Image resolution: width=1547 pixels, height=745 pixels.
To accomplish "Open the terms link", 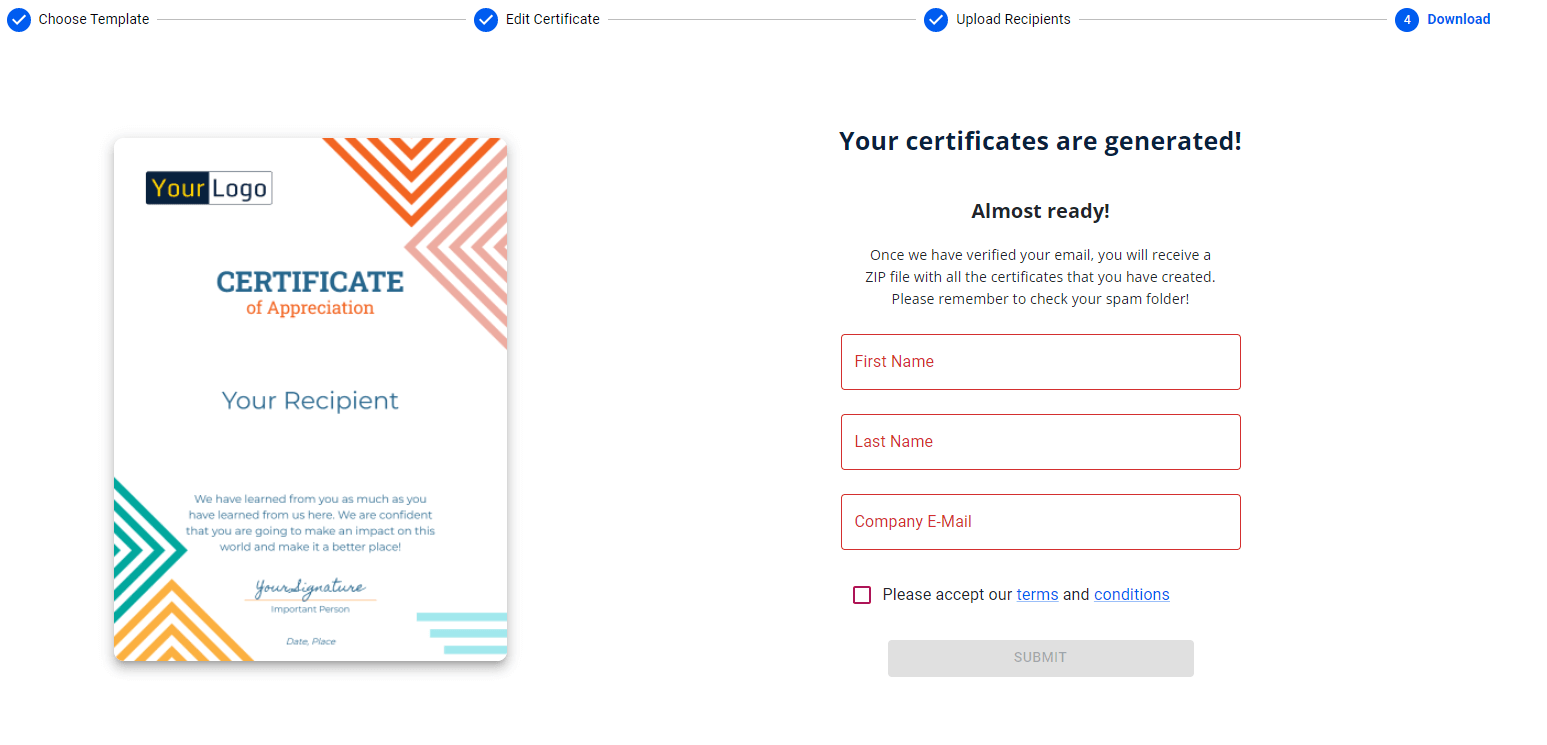I will (x=1037, y=594).
